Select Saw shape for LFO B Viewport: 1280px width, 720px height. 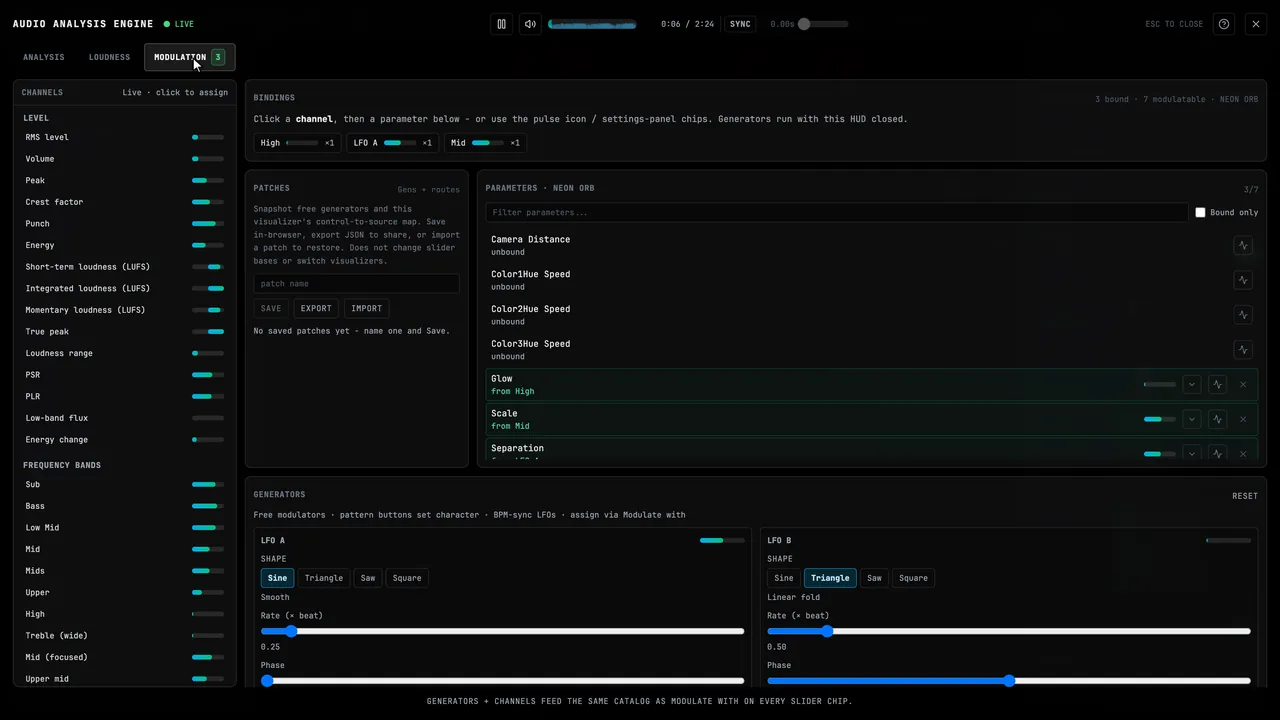tap(874, 578)
